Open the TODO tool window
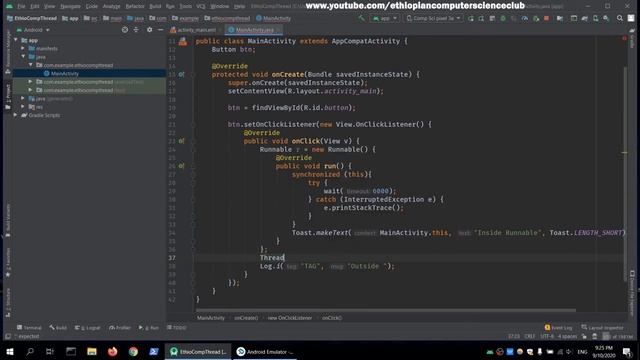Screen dimensions: 640x360 177,327
